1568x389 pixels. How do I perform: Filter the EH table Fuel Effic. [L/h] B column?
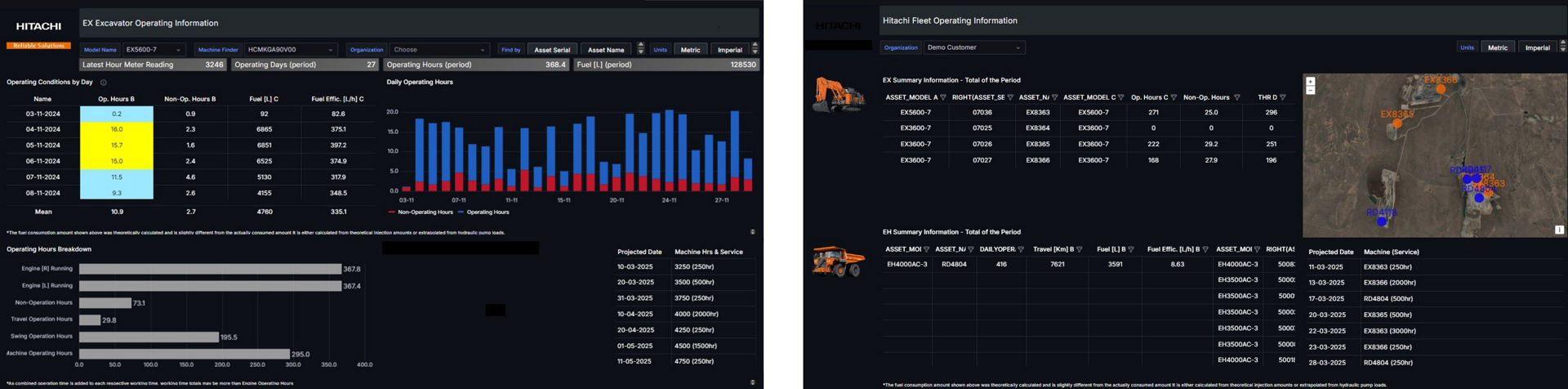tap(1205, 249)
